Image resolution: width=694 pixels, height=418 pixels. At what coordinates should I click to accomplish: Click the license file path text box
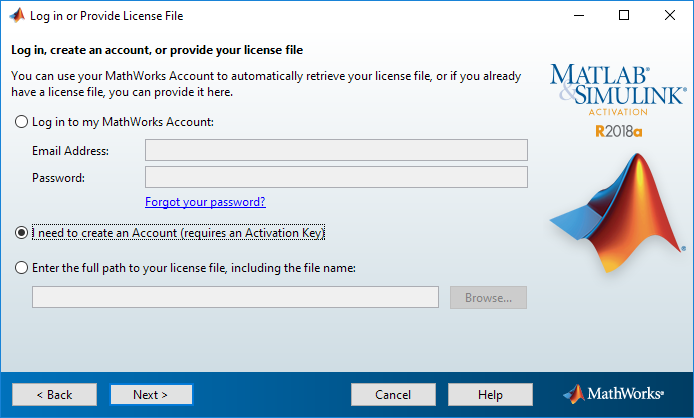click(235, 297)
